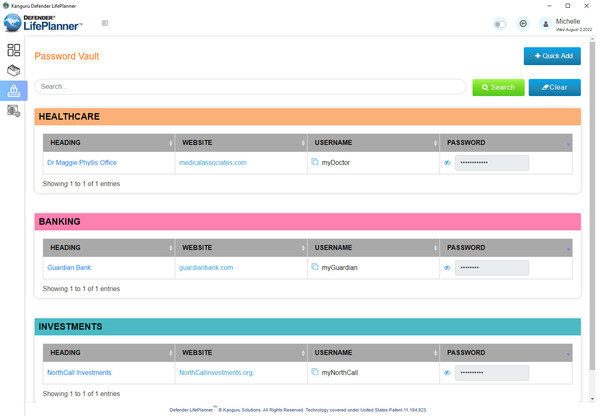Collapse the sidebar using the hamburger menu icon
Image resolution: width=600 pixels, height=416 pixels.
pos(105,23)
